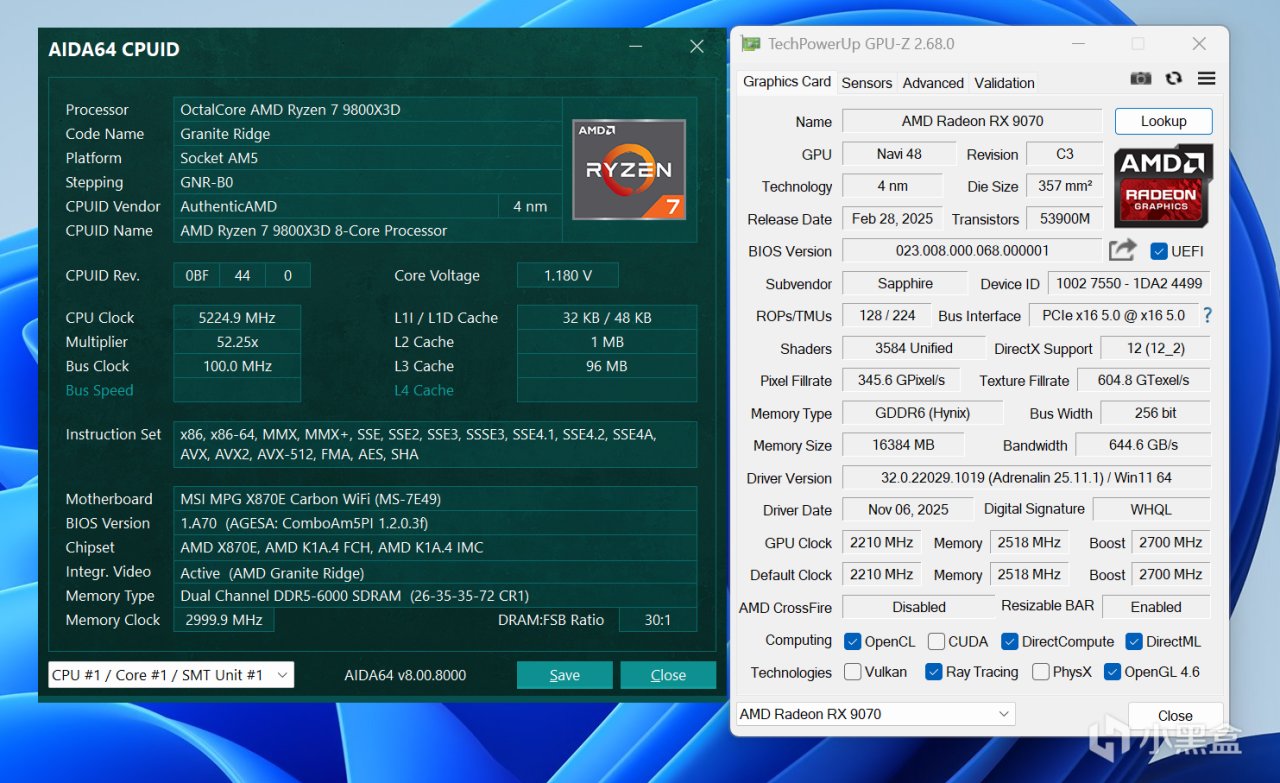The height and width of the screenshot is (783, 1280).
Task: Click the Bus Interface question mark
Action: pyautogui.click(x=1207, y=315)
